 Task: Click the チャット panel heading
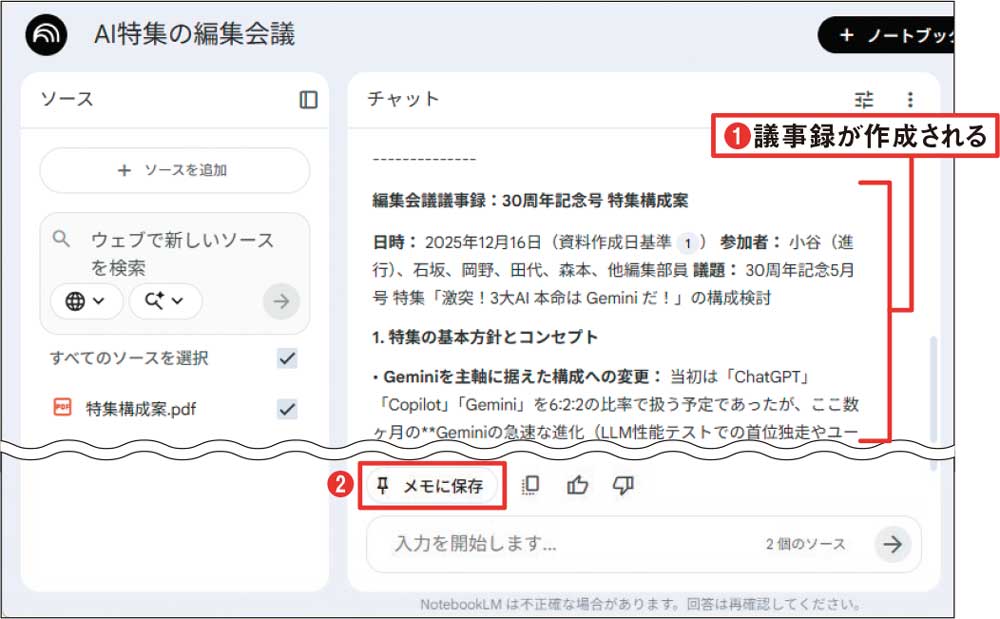[x=403, y=99]
